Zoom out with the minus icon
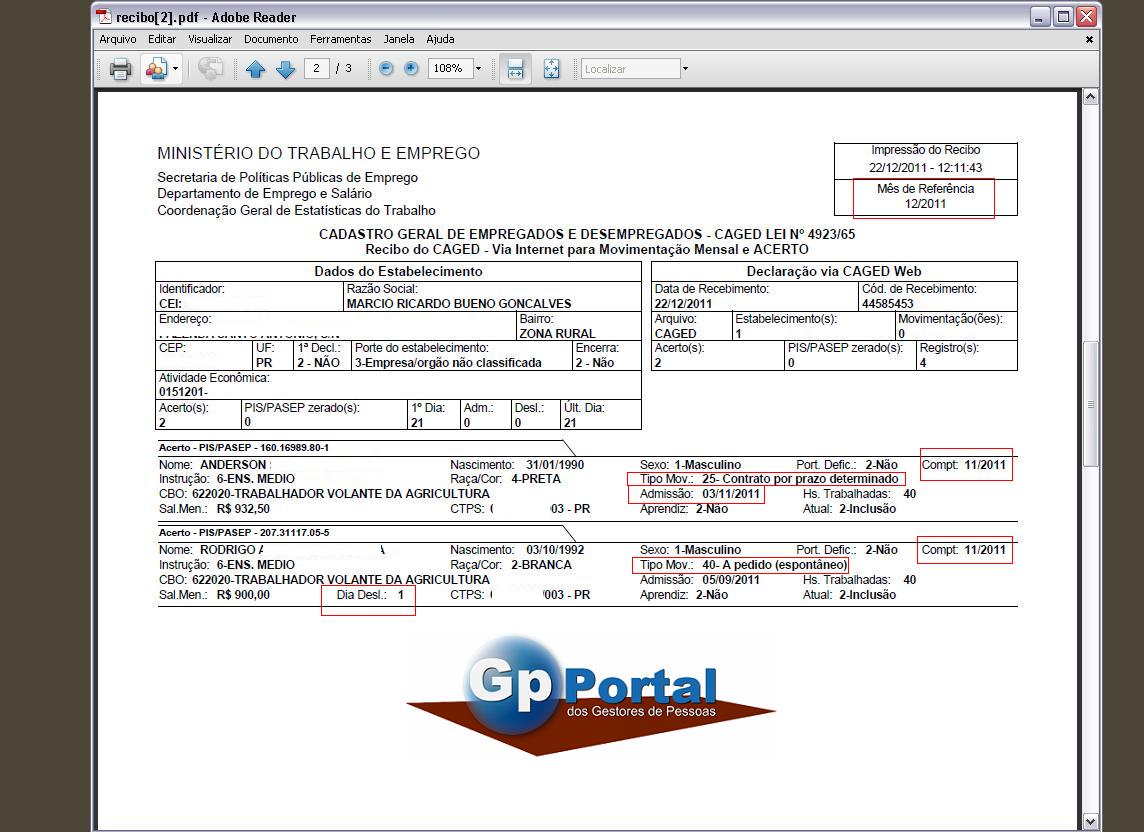Image resolution: width=1144 pixels, height=832 pixels. 388,68
